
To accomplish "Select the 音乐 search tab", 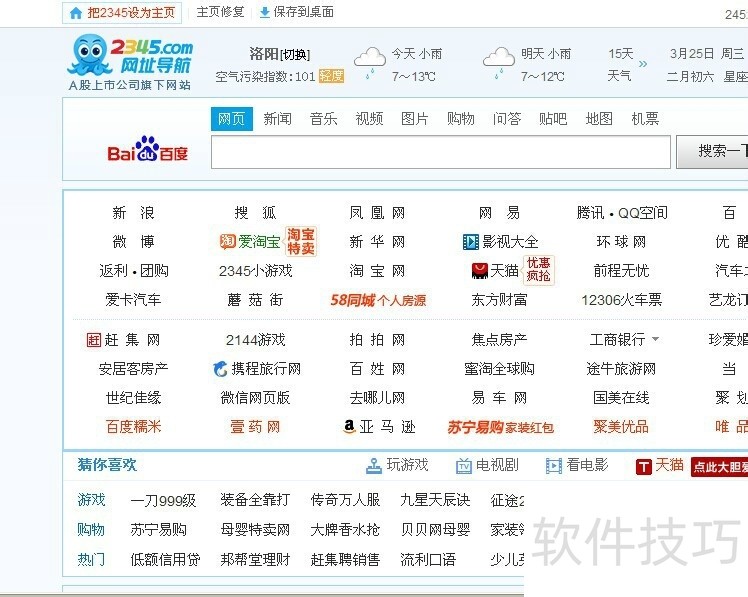I will pos(323,119).
